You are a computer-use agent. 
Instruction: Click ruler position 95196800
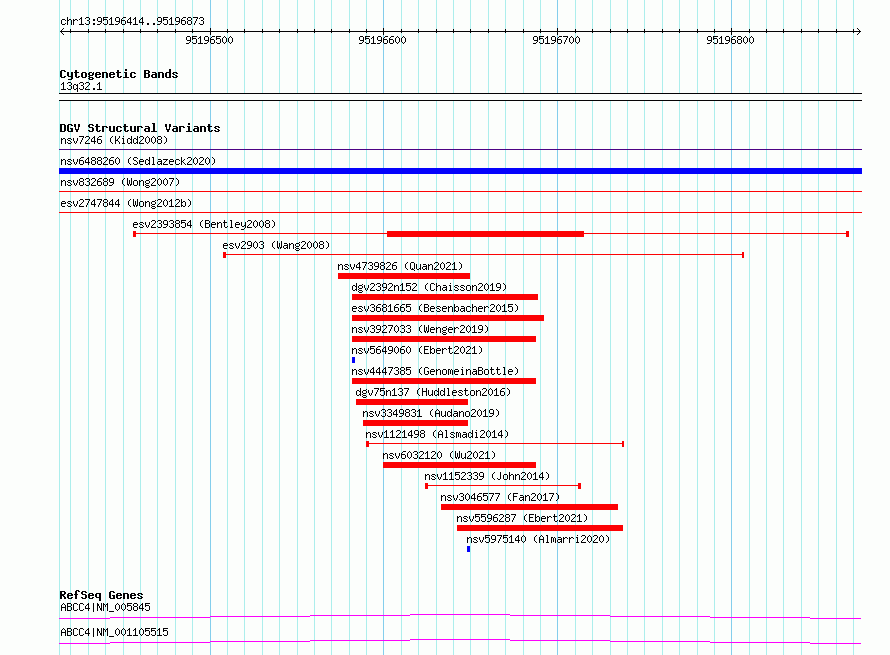pyautogui.click(x=731, y=40)
